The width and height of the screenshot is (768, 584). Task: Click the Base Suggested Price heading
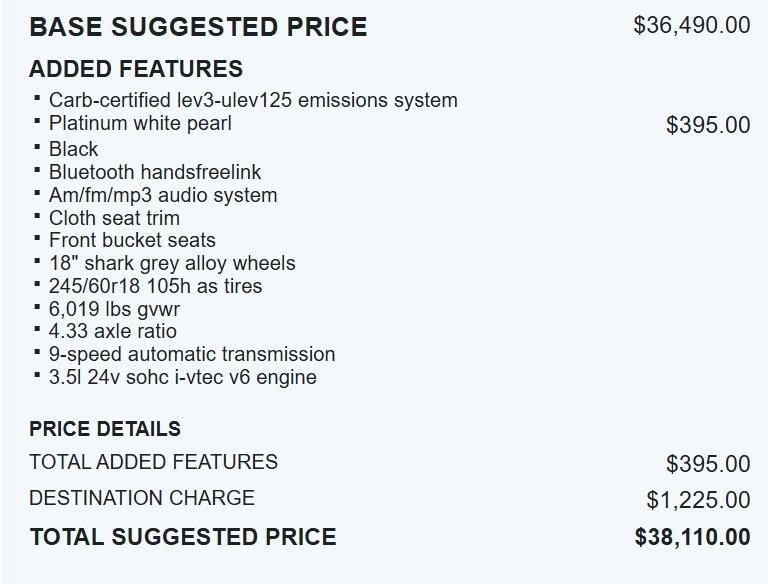point(198,27)
